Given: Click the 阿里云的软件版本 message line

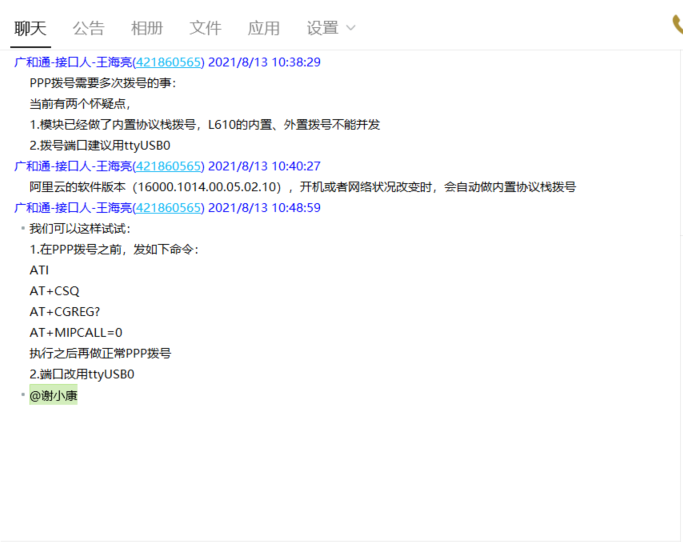Looking at the screenshot, I should [303, 187].
